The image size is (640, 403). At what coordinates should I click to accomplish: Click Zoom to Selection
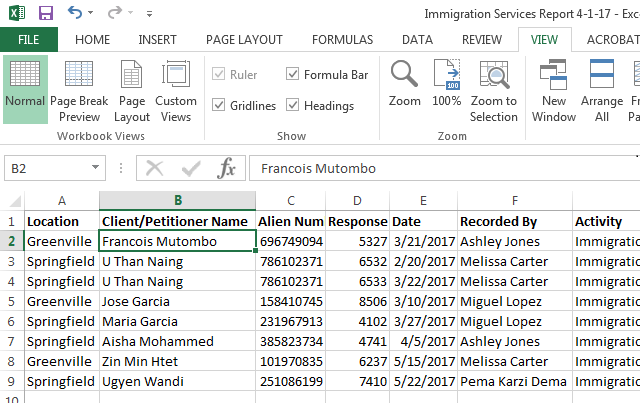[x=494, y=90]
